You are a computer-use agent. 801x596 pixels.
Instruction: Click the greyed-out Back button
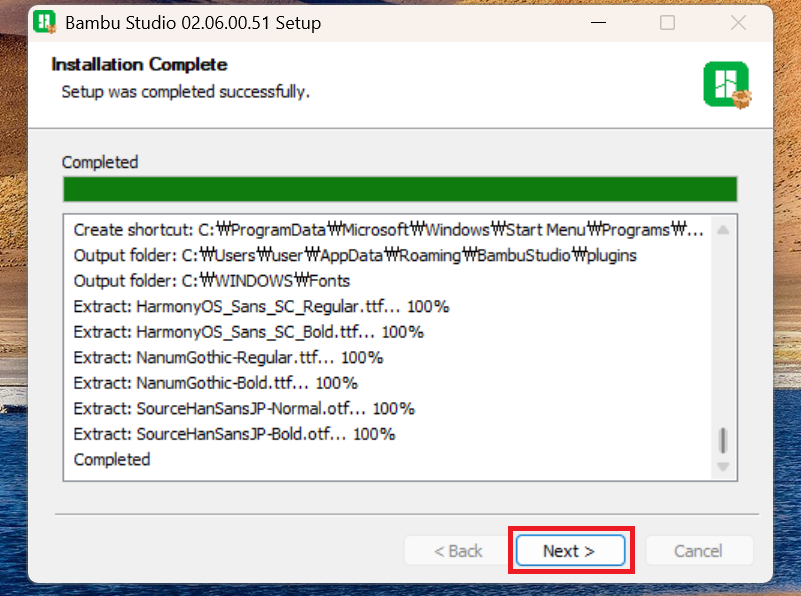[x=458, y=551]
